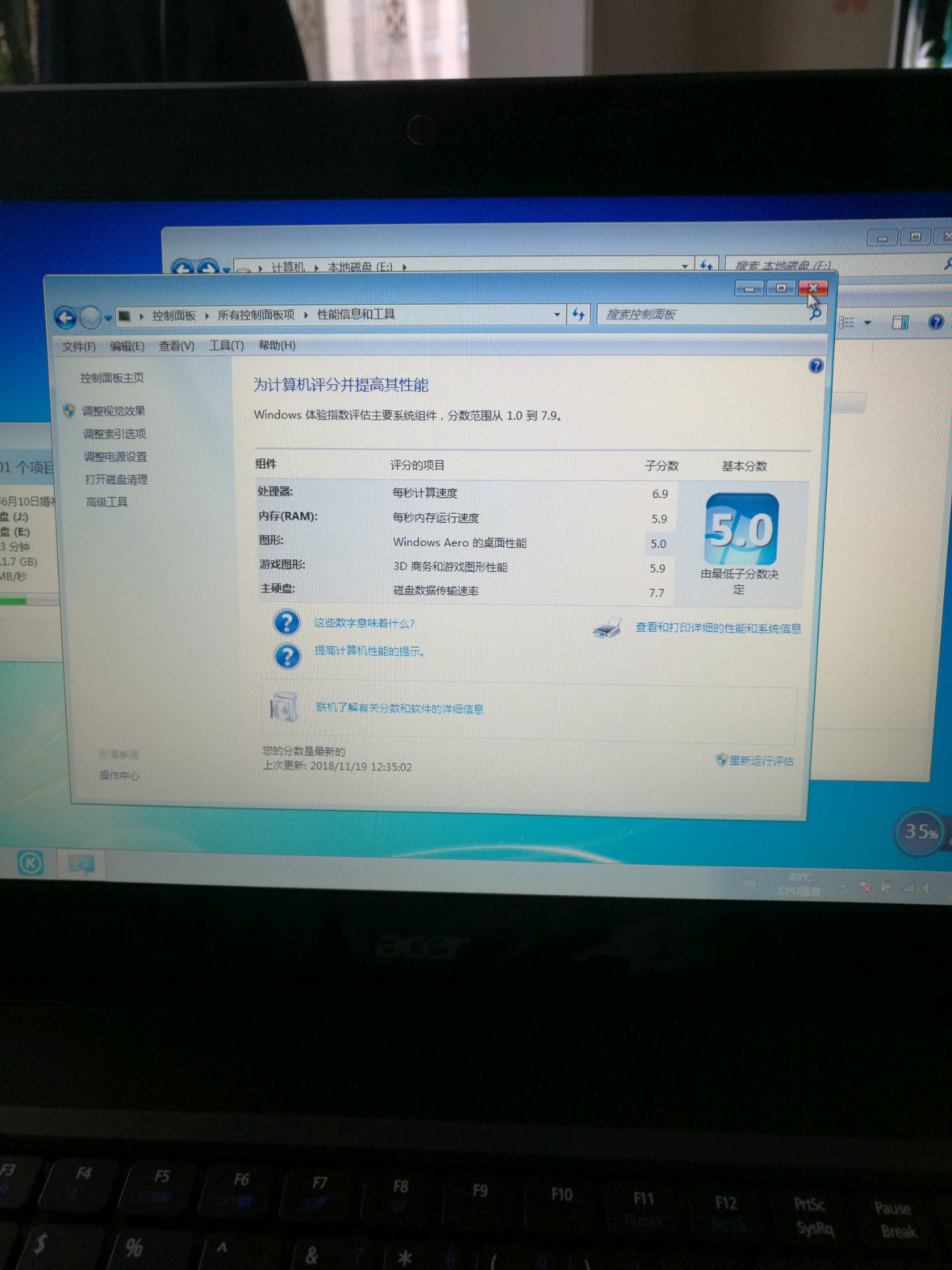
Task: Open the taskbar app icon next to K
Action: (x=81, y=864)
